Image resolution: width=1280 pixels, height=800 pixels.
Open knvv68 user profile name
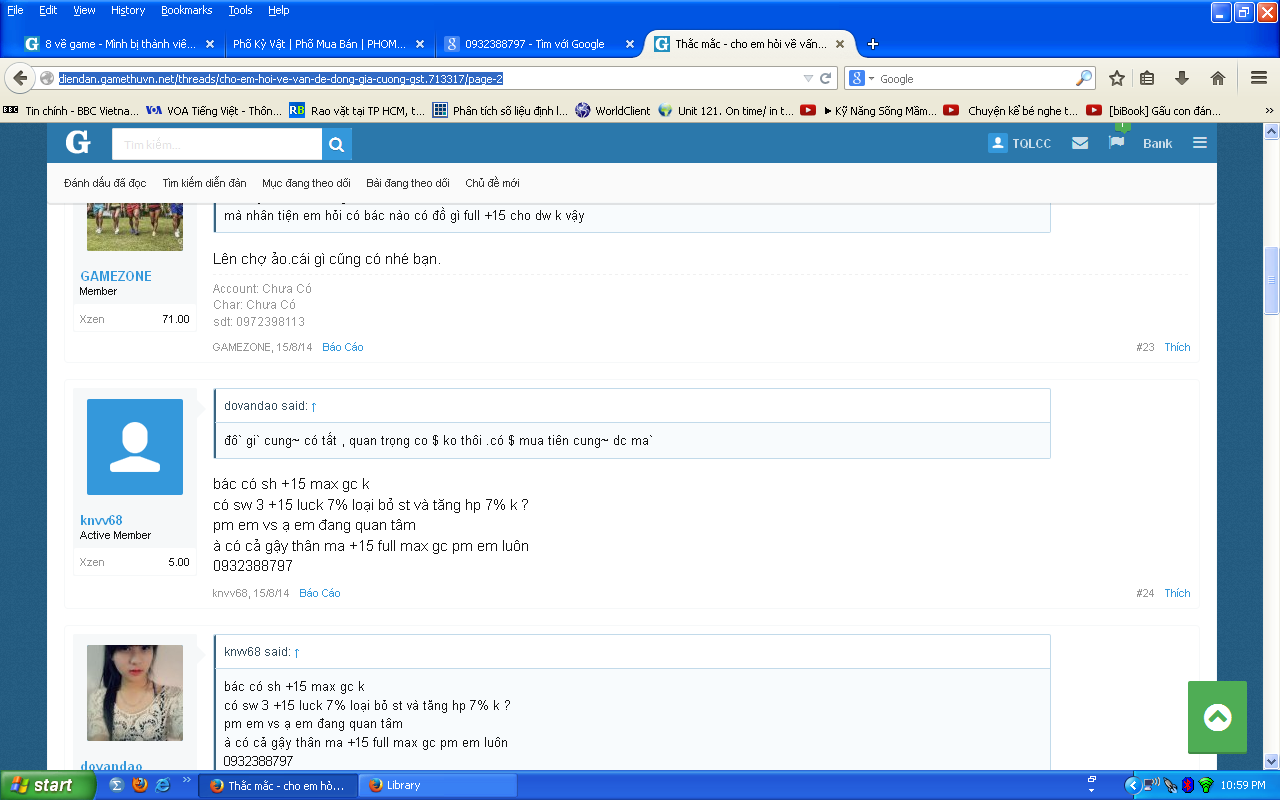[x=101, y=520]
